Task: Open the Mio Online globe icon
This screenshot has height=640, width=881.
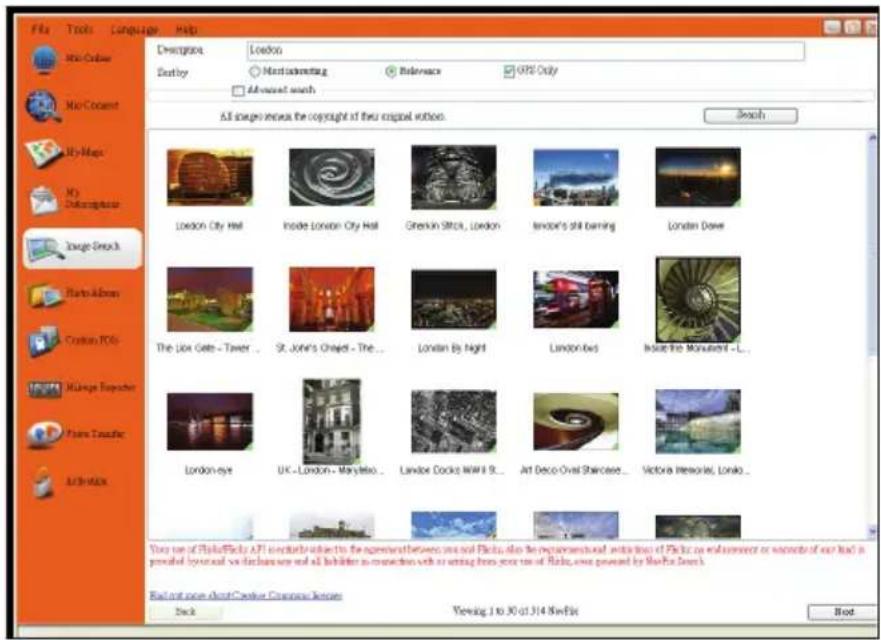Action: click(x=44, y=59)
